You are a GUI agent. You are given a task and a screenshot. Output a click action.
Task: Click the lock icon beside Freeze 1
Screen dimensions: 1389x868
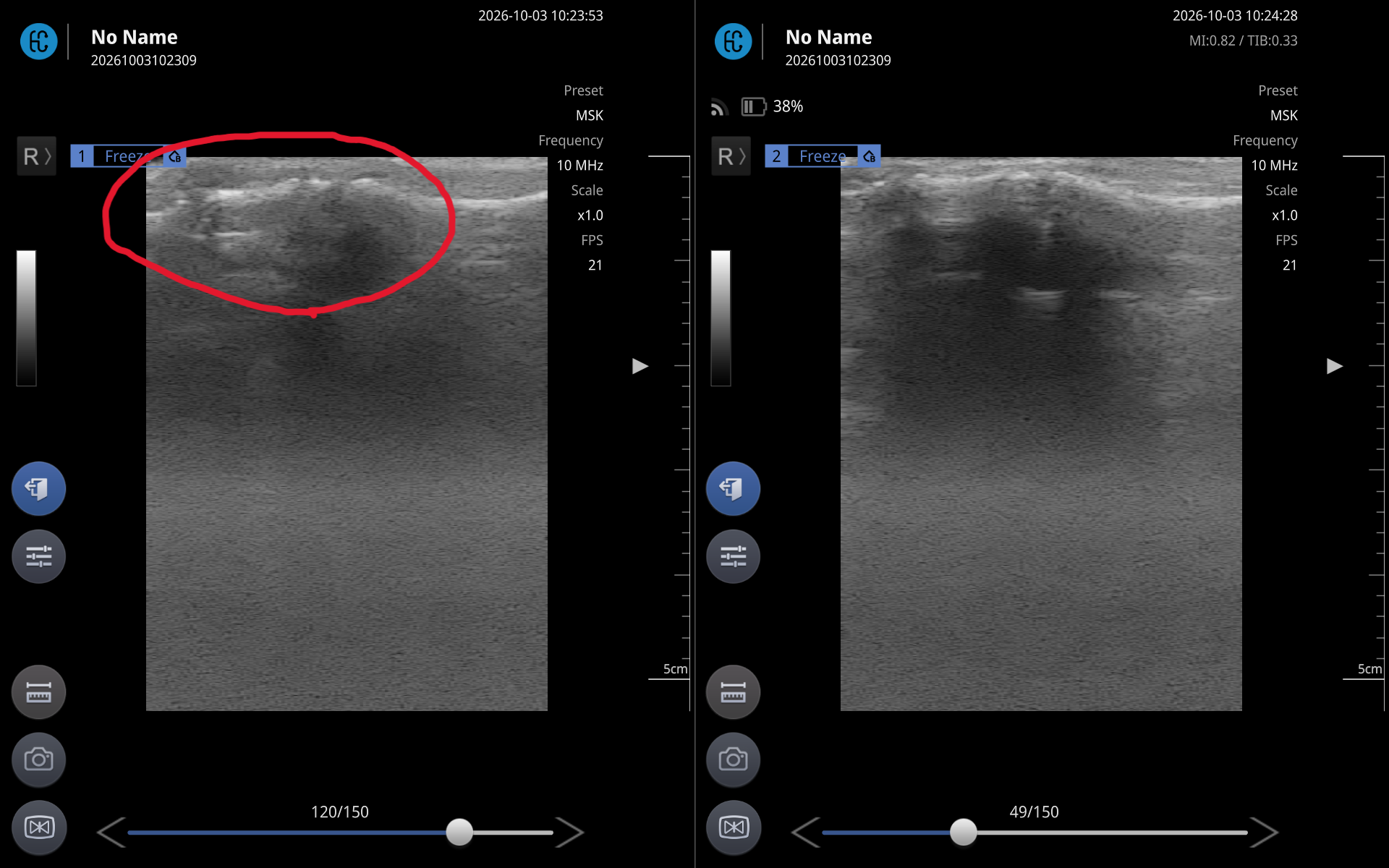click(175, 156)
